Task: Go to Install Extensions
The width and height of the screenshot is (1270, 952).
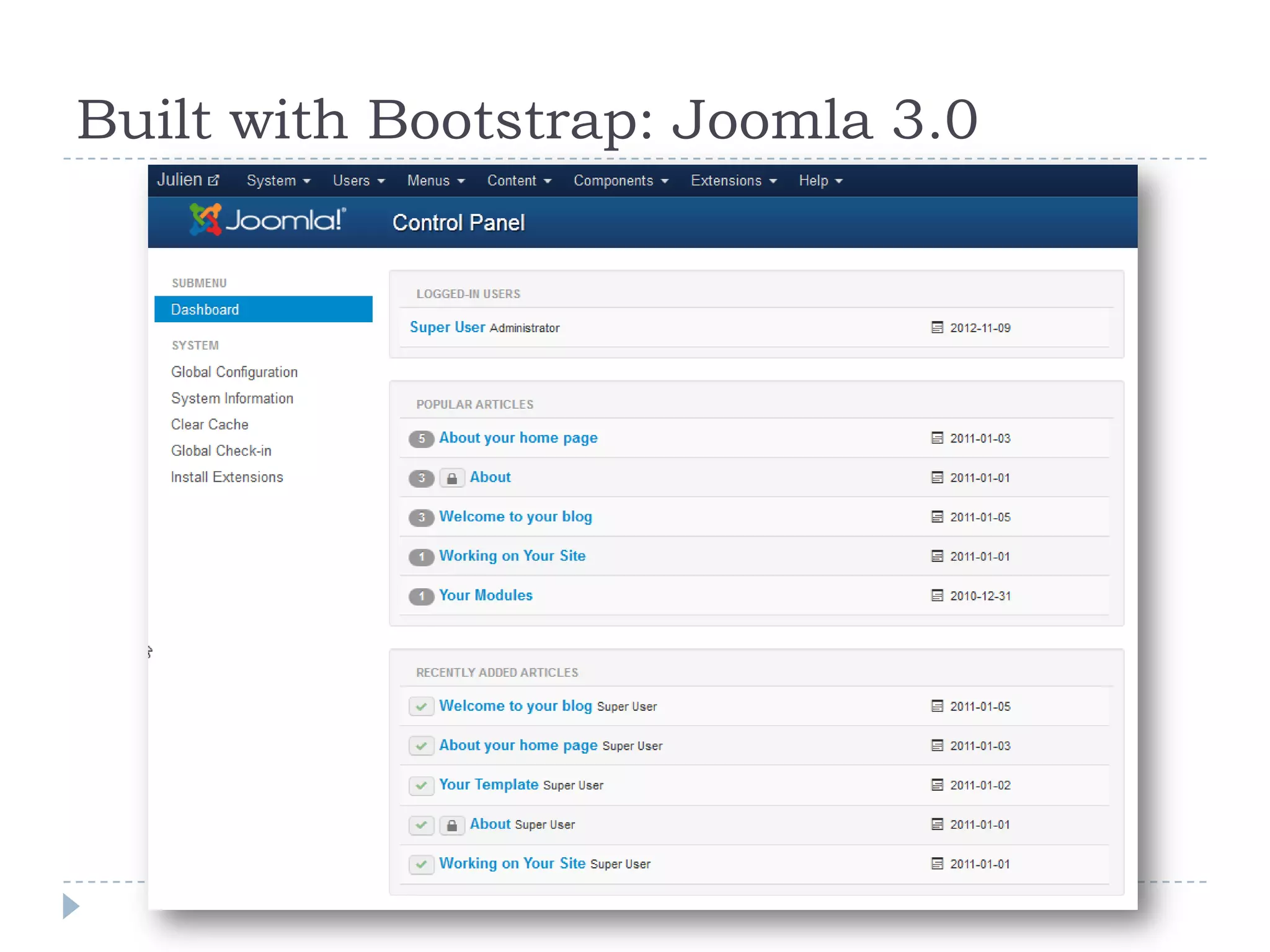Action: coord(227,477)
